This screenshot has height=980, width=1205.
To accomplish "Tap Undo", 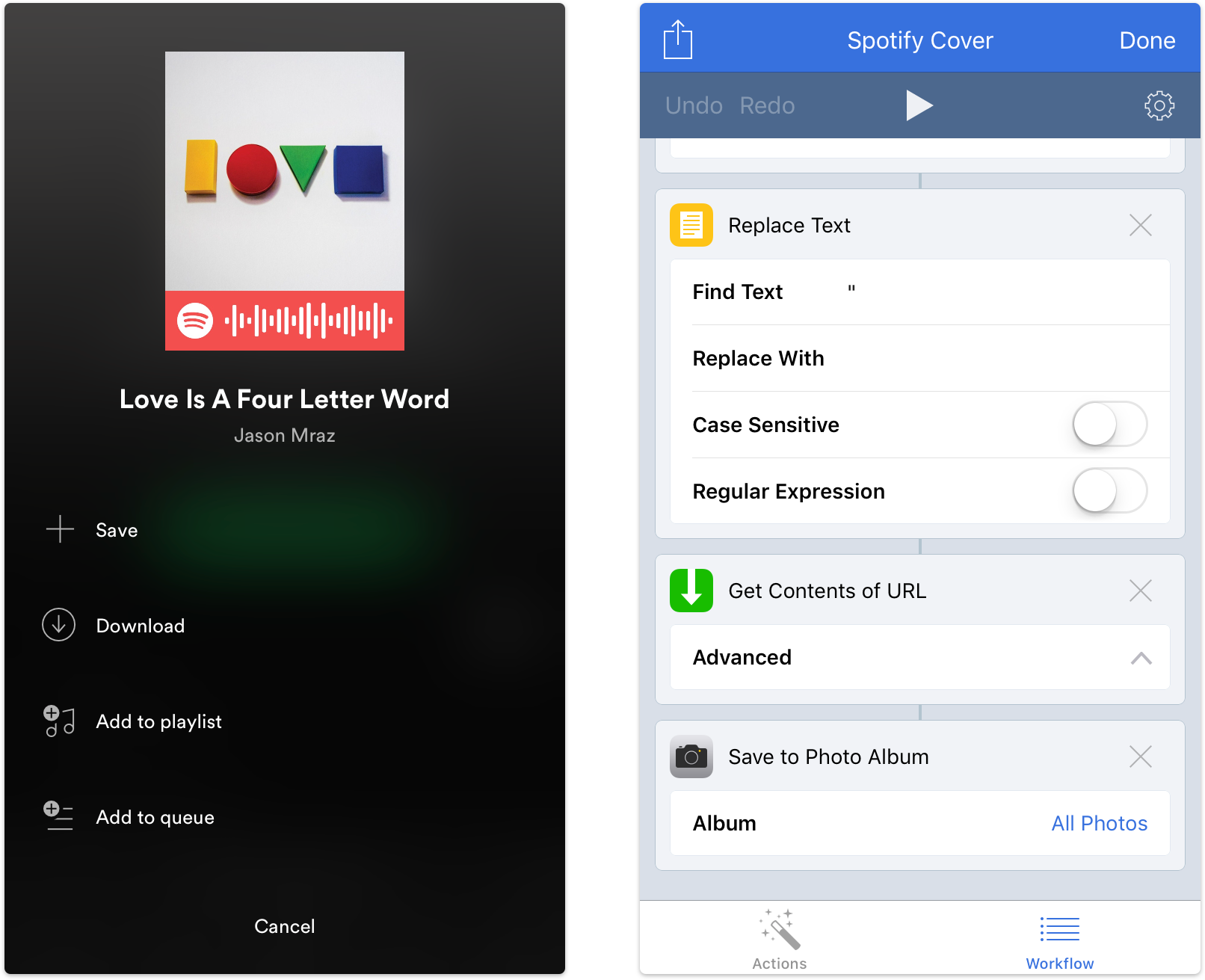I will point(694,105).
